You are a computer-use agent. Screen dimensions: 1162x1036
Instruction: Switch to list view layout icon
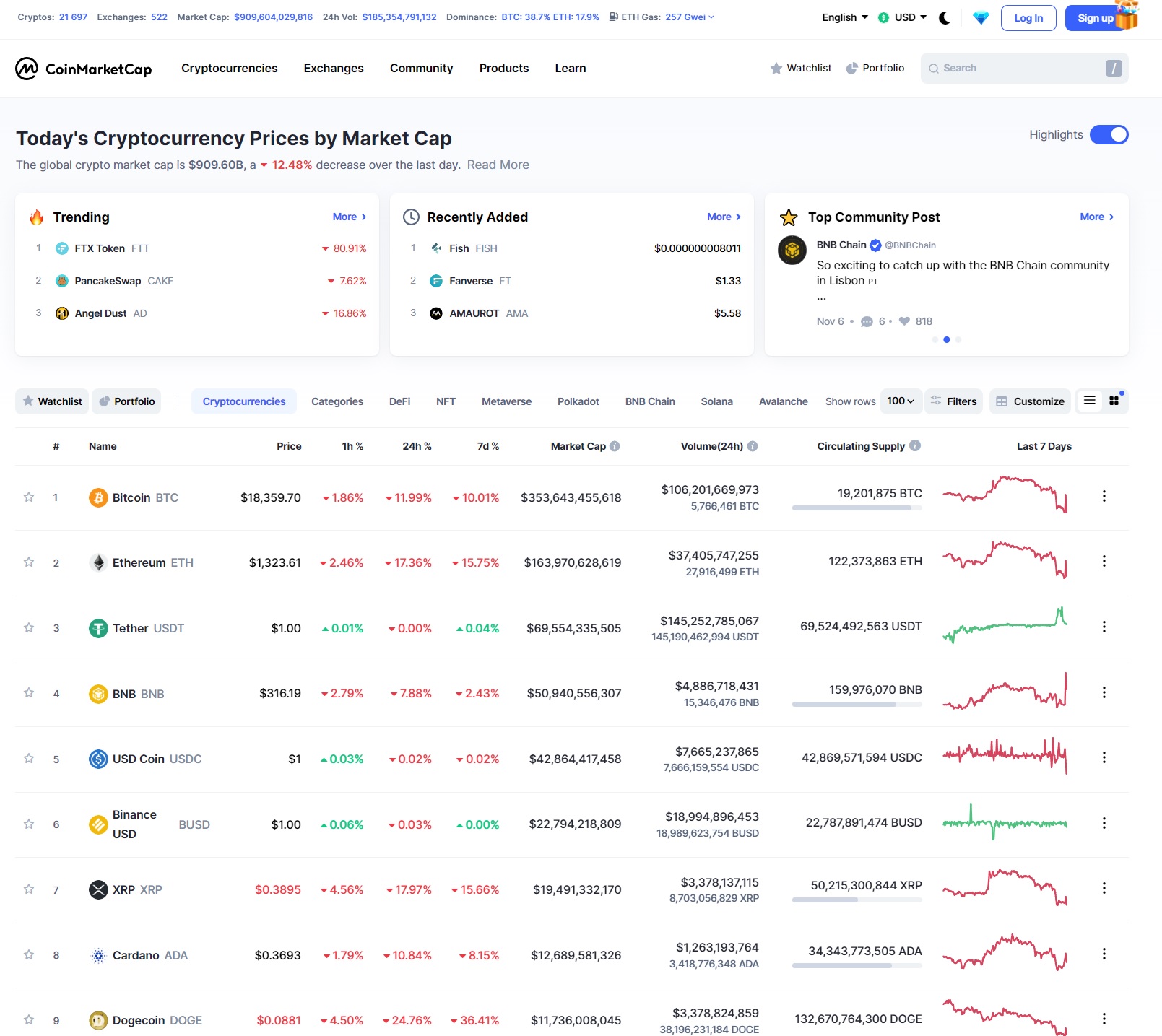click(x=1089, y=401)
